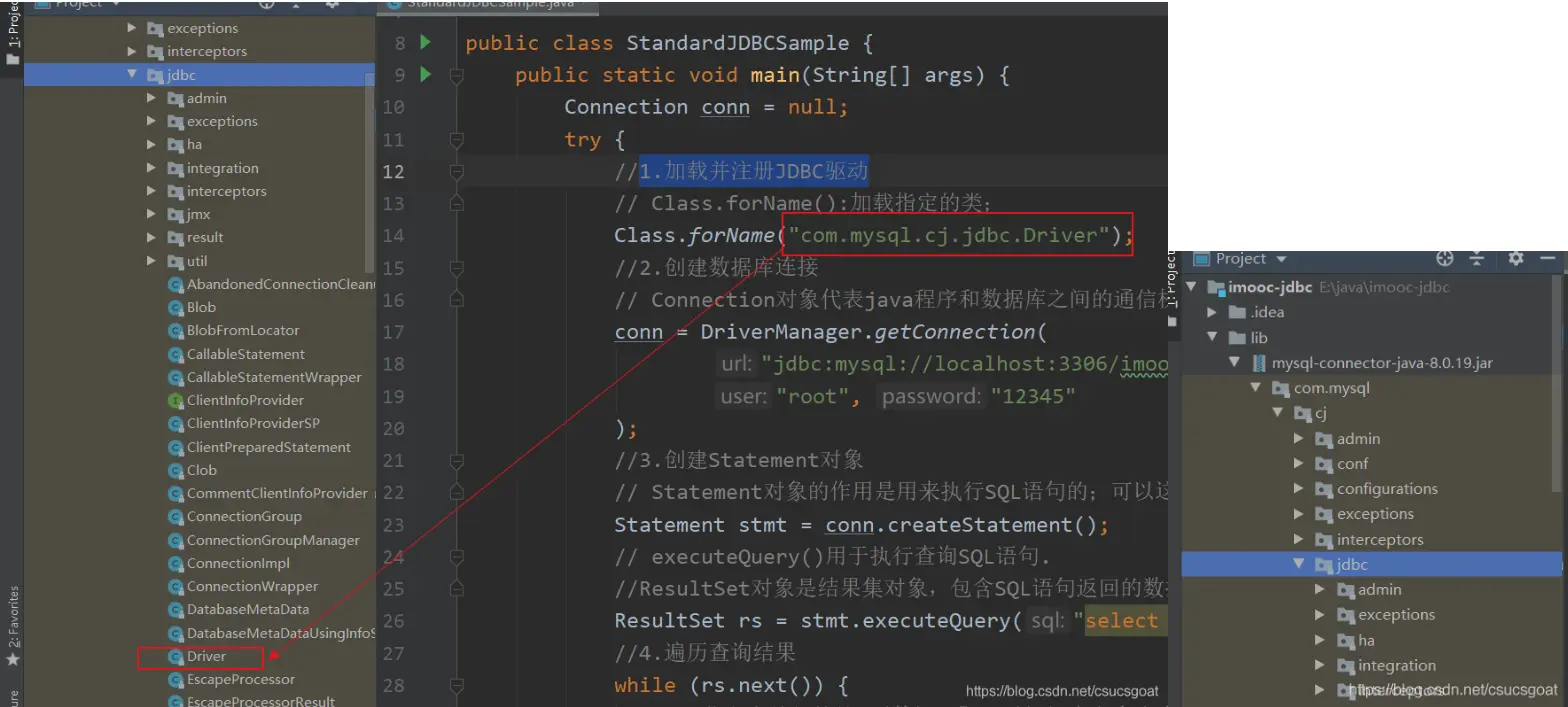The width and height of the screenshot is (1568, 707).
Task: Click the ClientInfoProvider interface icon
Action: (176, 400)
